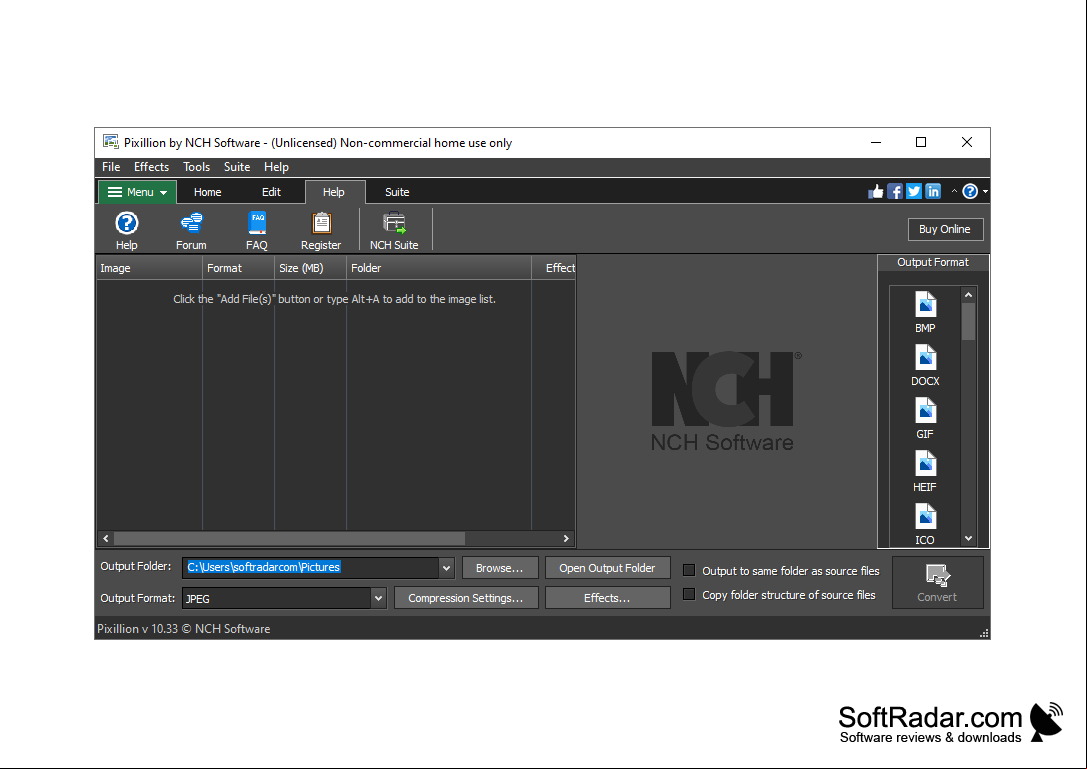Sort by the Folder column header
The height and width of the screenshot is (769, 1087).
pyautogui.click(x=439, y=268)
